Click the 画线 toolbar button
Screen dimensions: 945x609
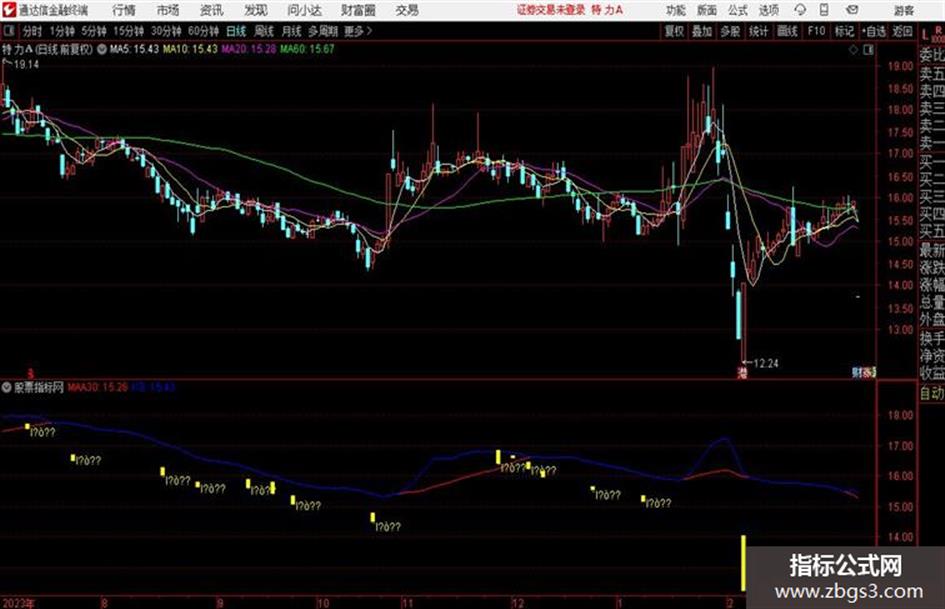(787, 31)
